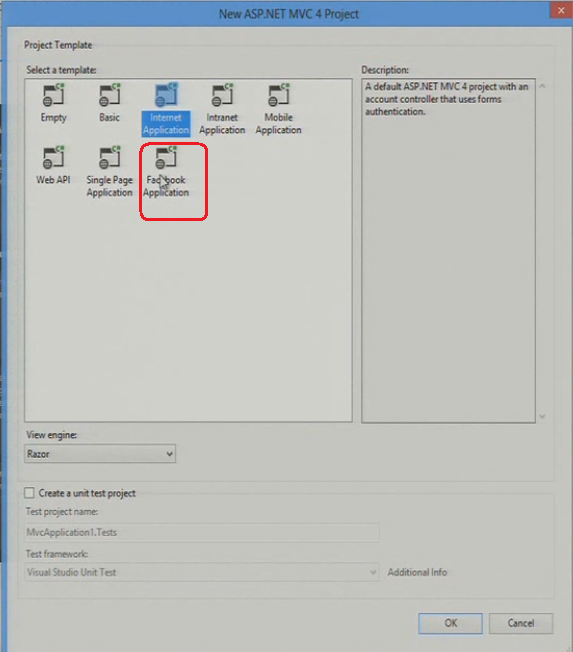Screen dimensions: 573x652
Task: Click the OK button
Action: [450, 623]
